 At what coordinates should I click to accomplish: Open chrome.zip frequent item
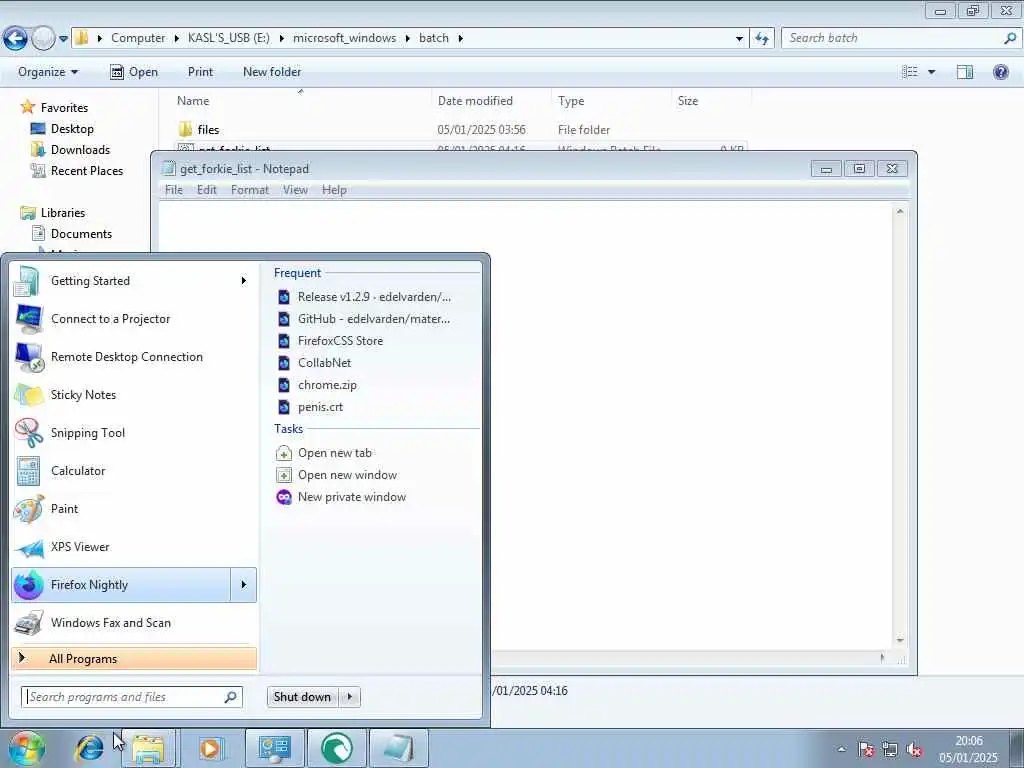coord(327,385)
